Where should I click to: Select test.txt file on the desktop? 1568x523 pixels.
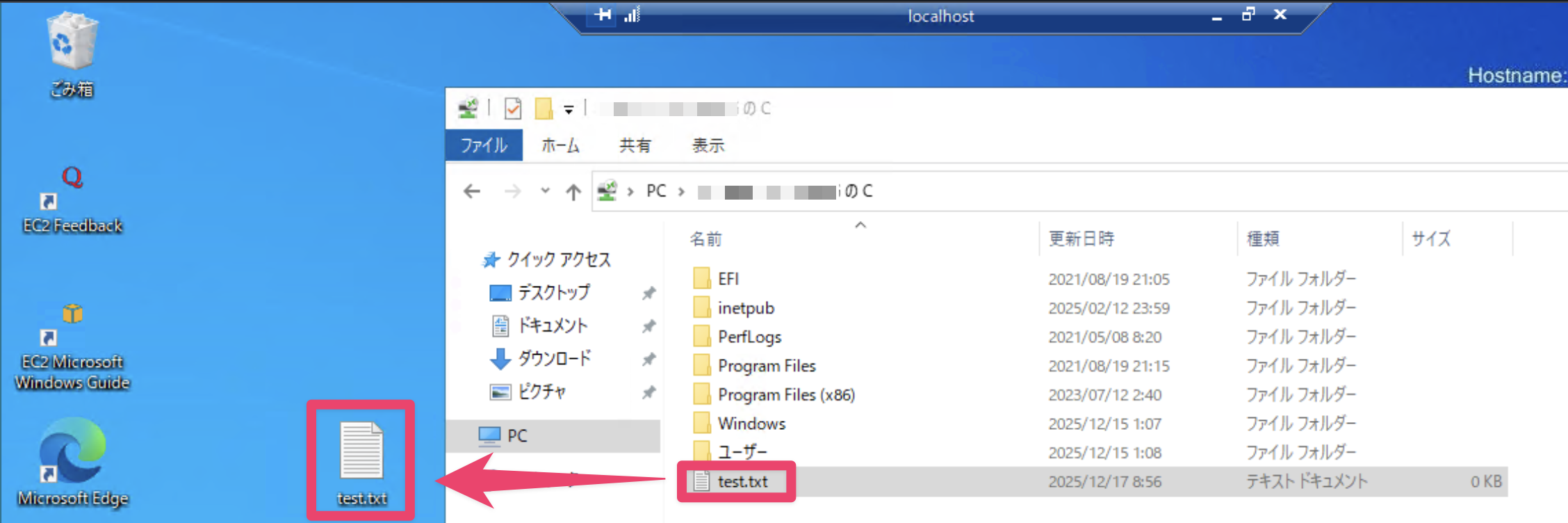point(361,463)
